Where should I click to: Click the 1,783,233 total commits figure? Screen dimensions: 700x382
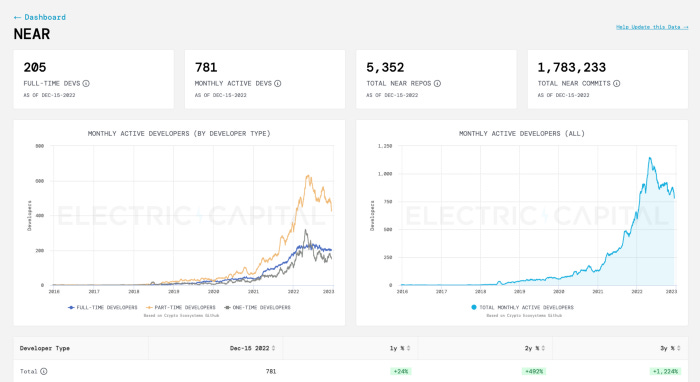pyautogui.click(x=572, y=67)
